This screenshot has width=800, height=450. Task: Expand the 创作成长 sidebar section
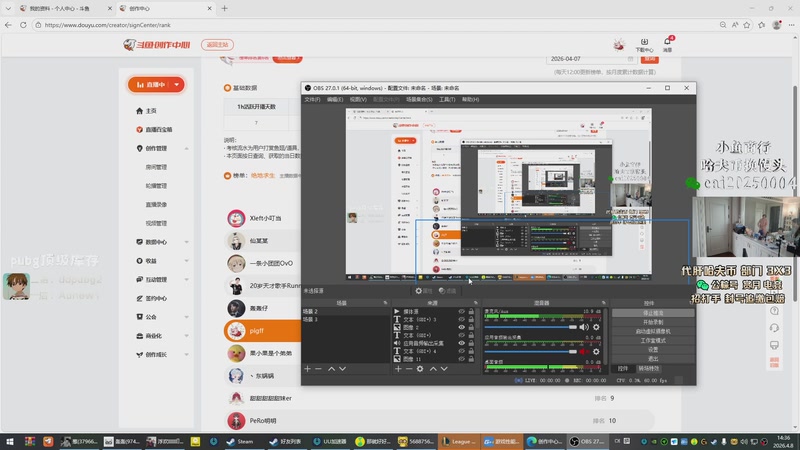[186, 355]
